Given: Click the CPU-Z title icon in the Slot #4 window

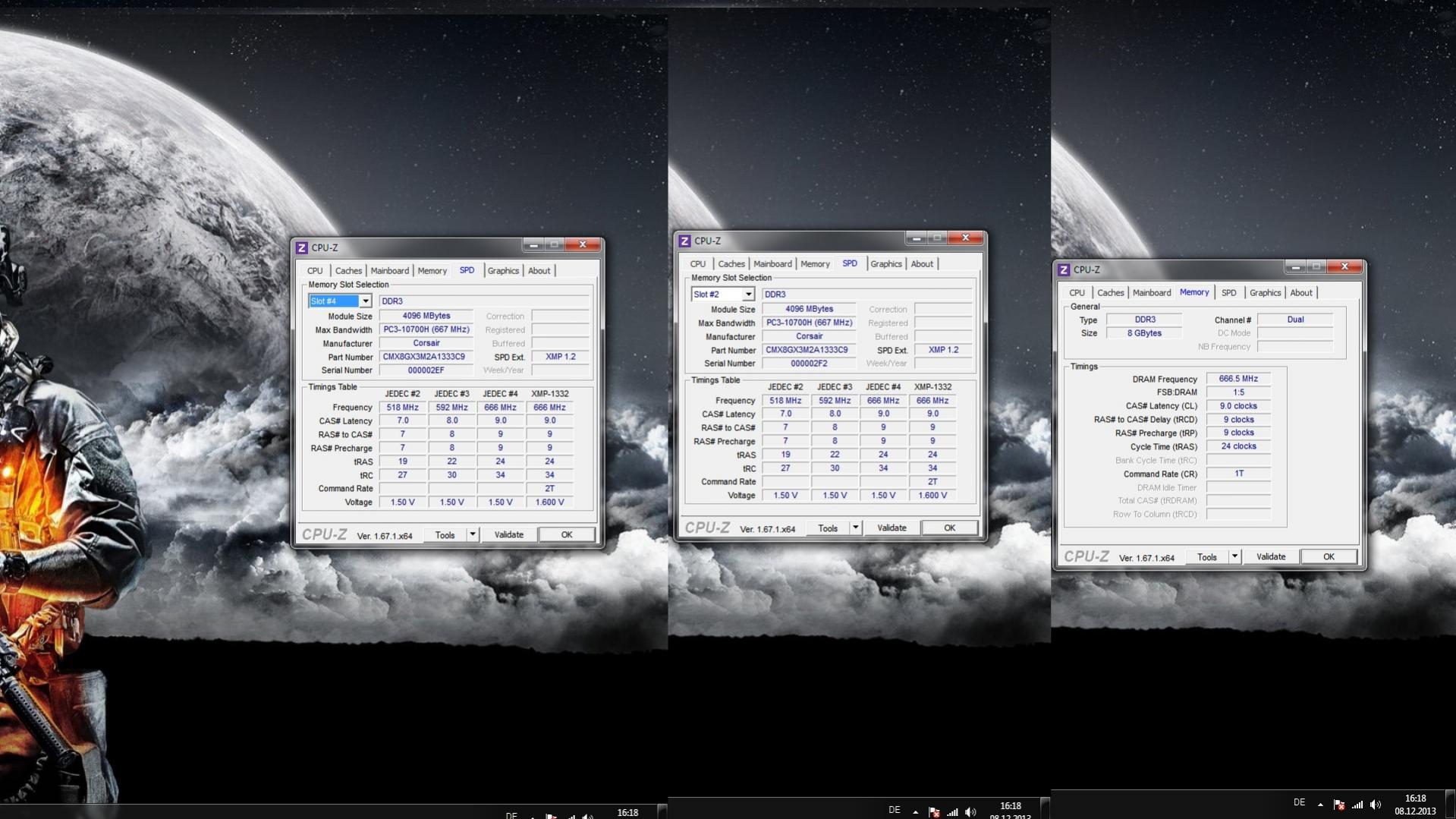Looking at the screenshot, I should pyautogui.click(x=301, y=247).
